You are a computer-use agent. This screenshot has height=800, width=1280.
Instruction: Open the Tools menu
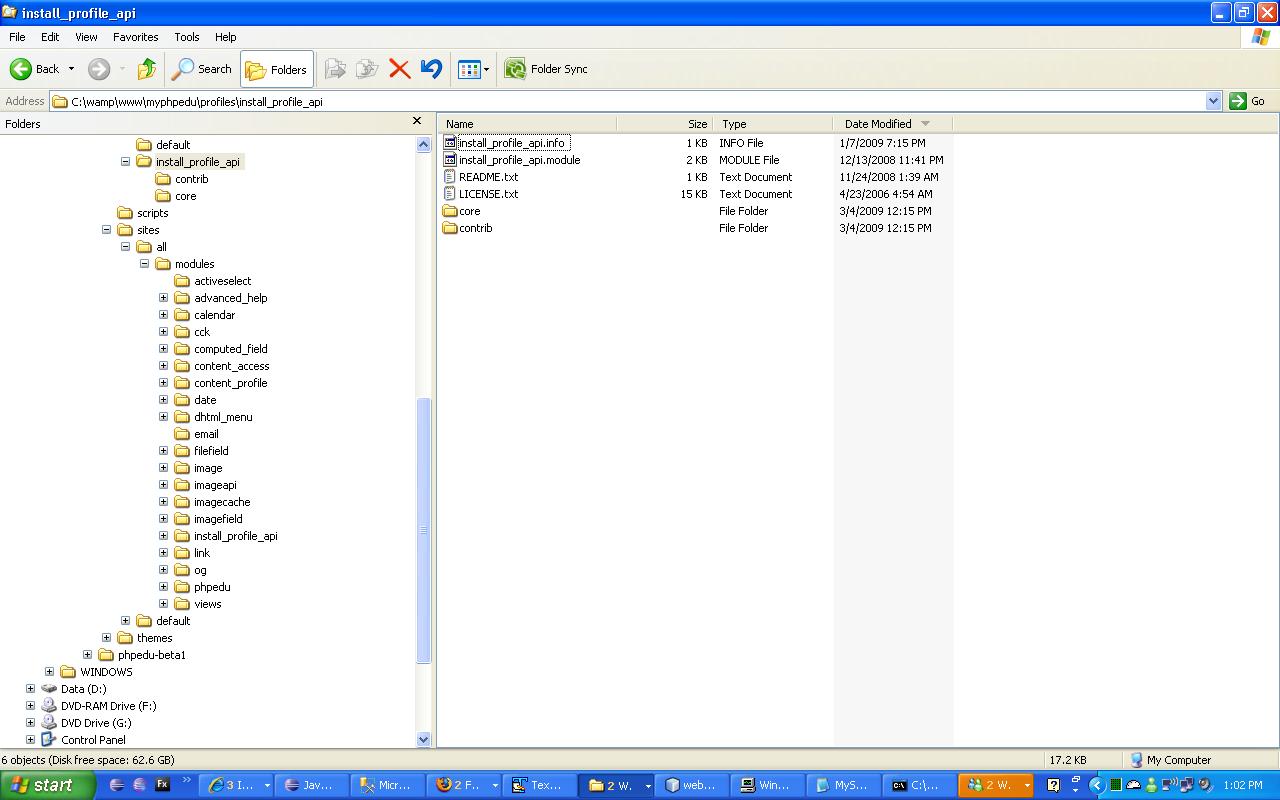(x=187, y=37)
